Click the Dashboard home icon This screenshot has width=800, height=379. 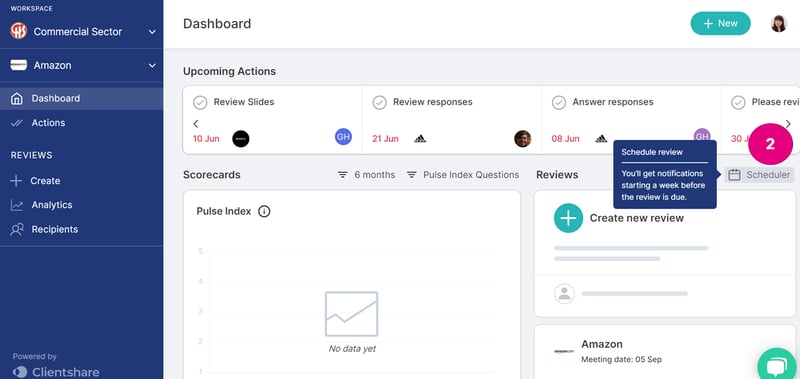(17, 98)
